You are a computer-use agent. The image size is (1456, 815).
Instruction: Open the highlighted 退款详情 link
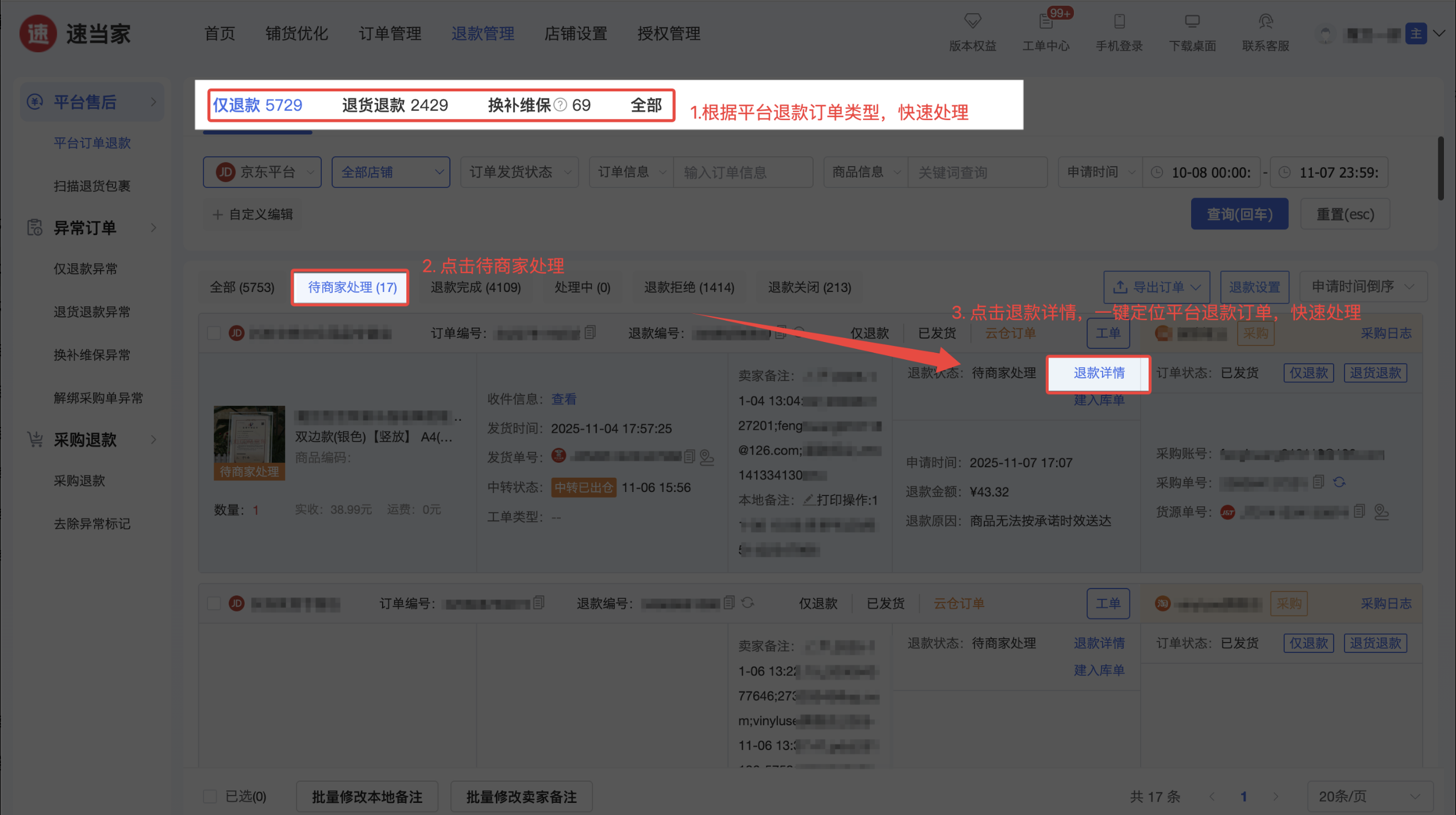coord(1098,373)
